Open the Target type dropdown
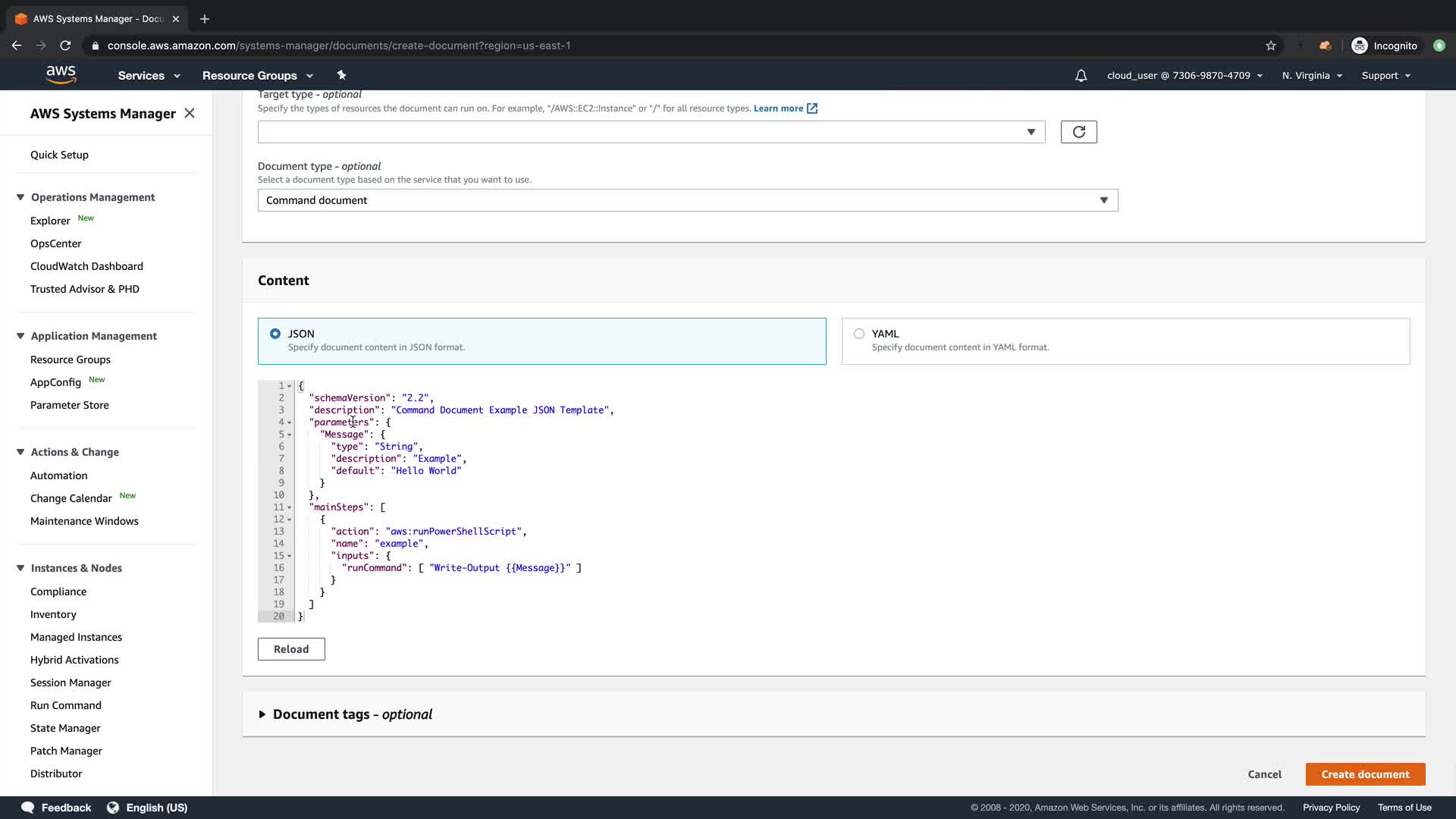 pyautogui.click(x=651, y=132)
